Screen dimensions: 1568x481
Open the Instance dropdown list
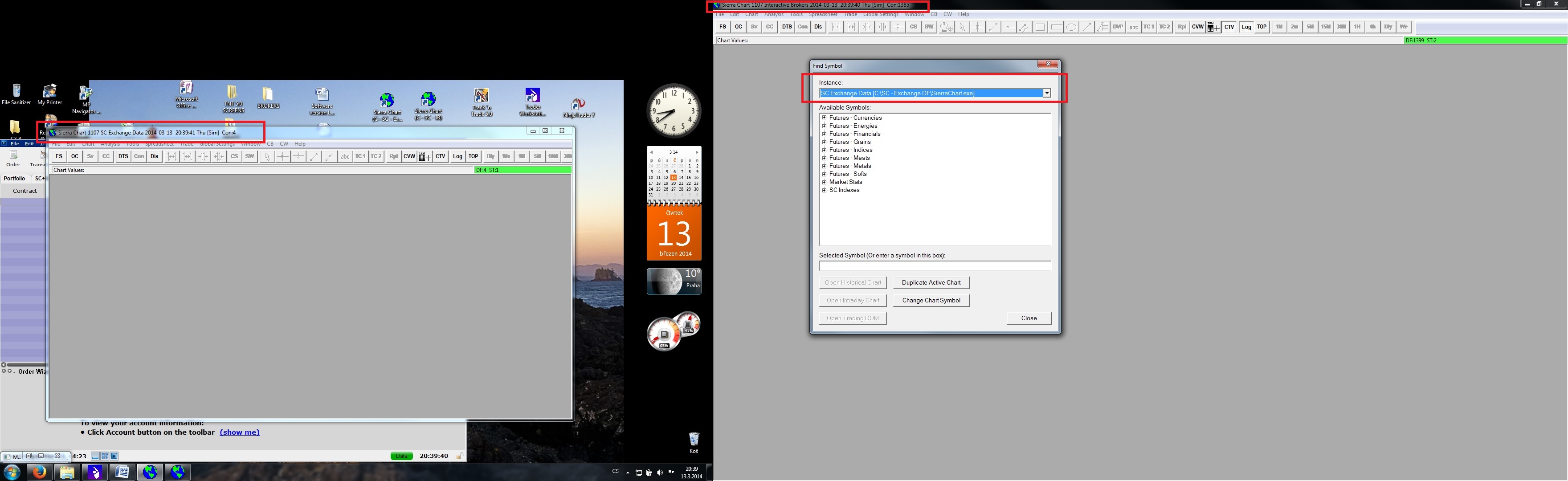1046,93
